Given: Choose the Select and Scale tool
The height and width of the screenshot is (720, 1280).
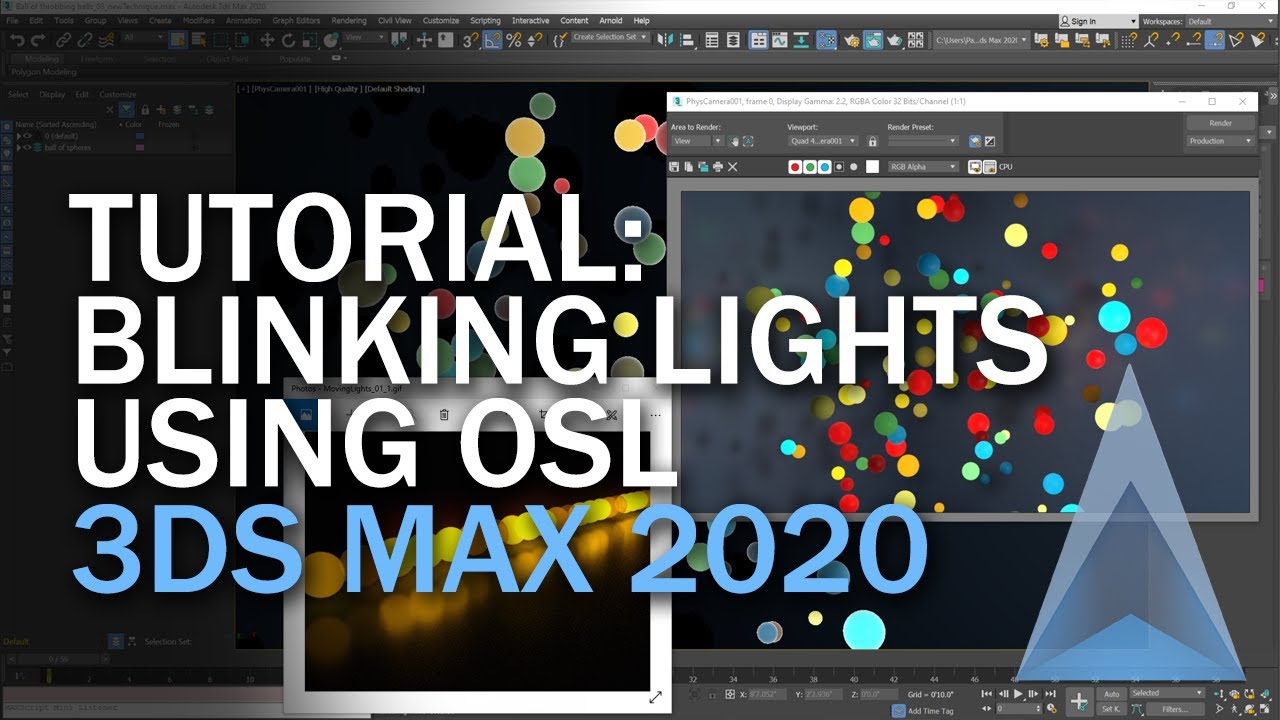Looking at the screenshot, I should tap(309, 40).
